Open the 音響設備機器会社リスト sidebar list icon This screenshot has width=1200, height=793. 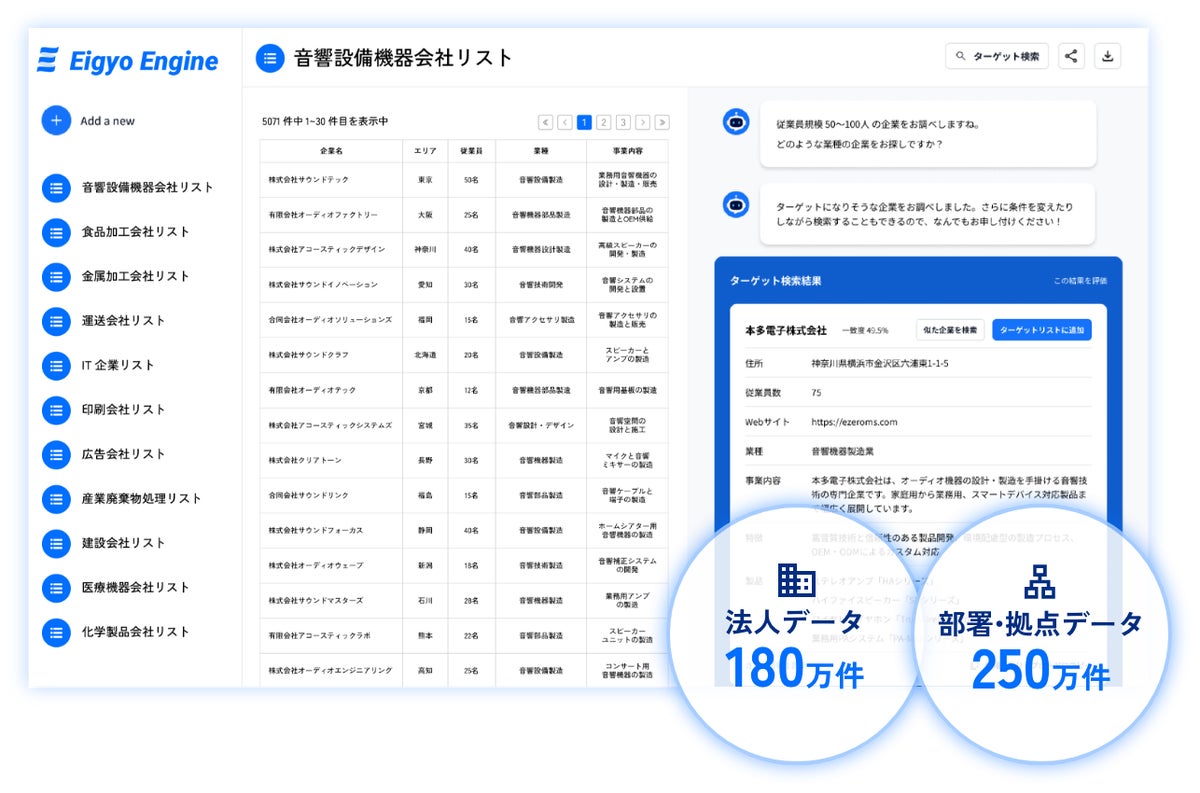(56, 187)
